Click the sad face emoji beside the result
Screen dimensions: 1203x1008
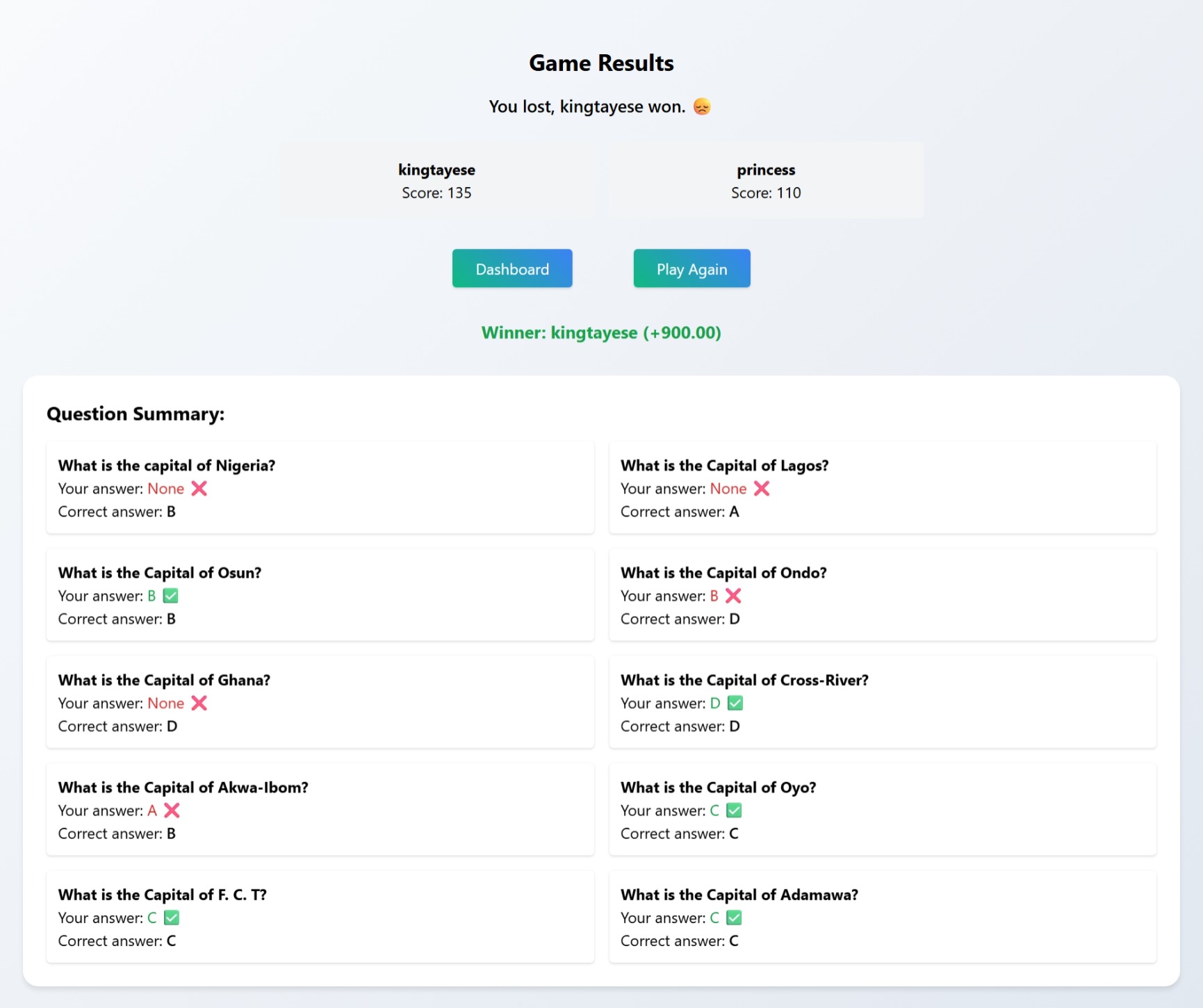(702, 106)
